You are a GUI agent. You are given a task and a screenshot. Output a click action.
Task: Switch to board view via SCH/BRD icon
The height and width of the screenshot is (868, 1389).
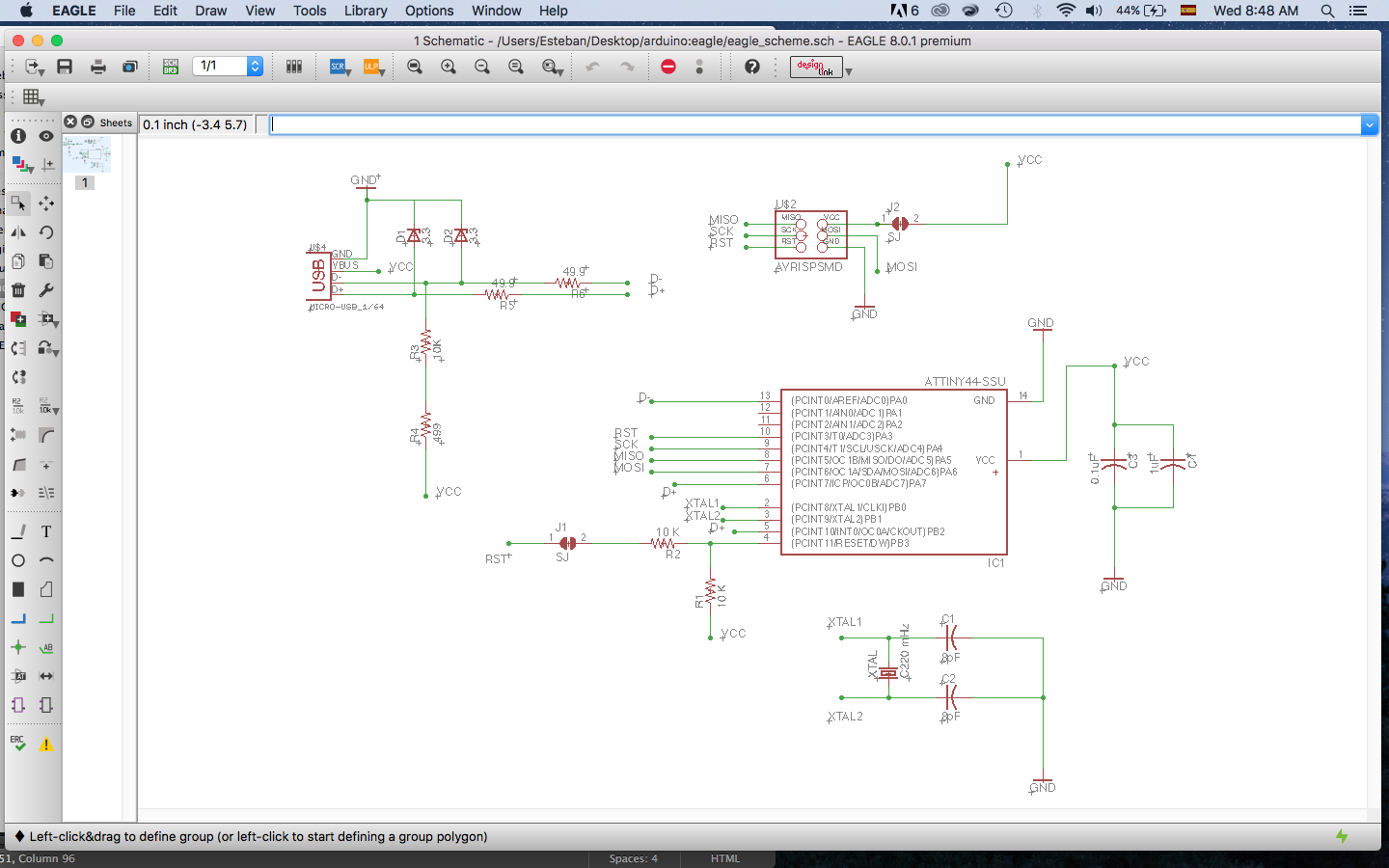tap(171, 67)
